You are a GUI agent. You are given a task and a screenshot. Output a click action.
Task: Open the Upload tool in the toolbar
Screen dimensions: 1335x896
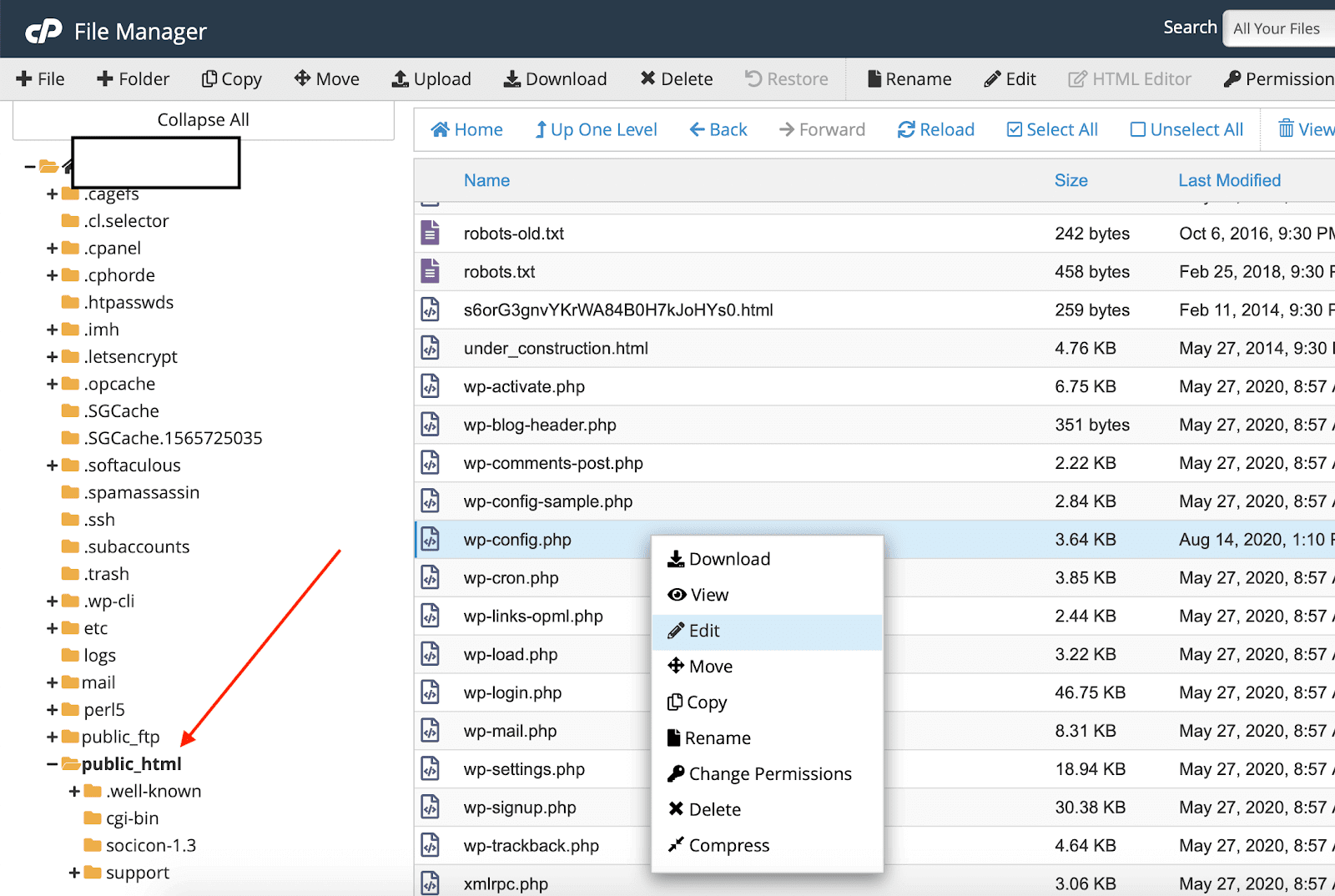[431, 78]
